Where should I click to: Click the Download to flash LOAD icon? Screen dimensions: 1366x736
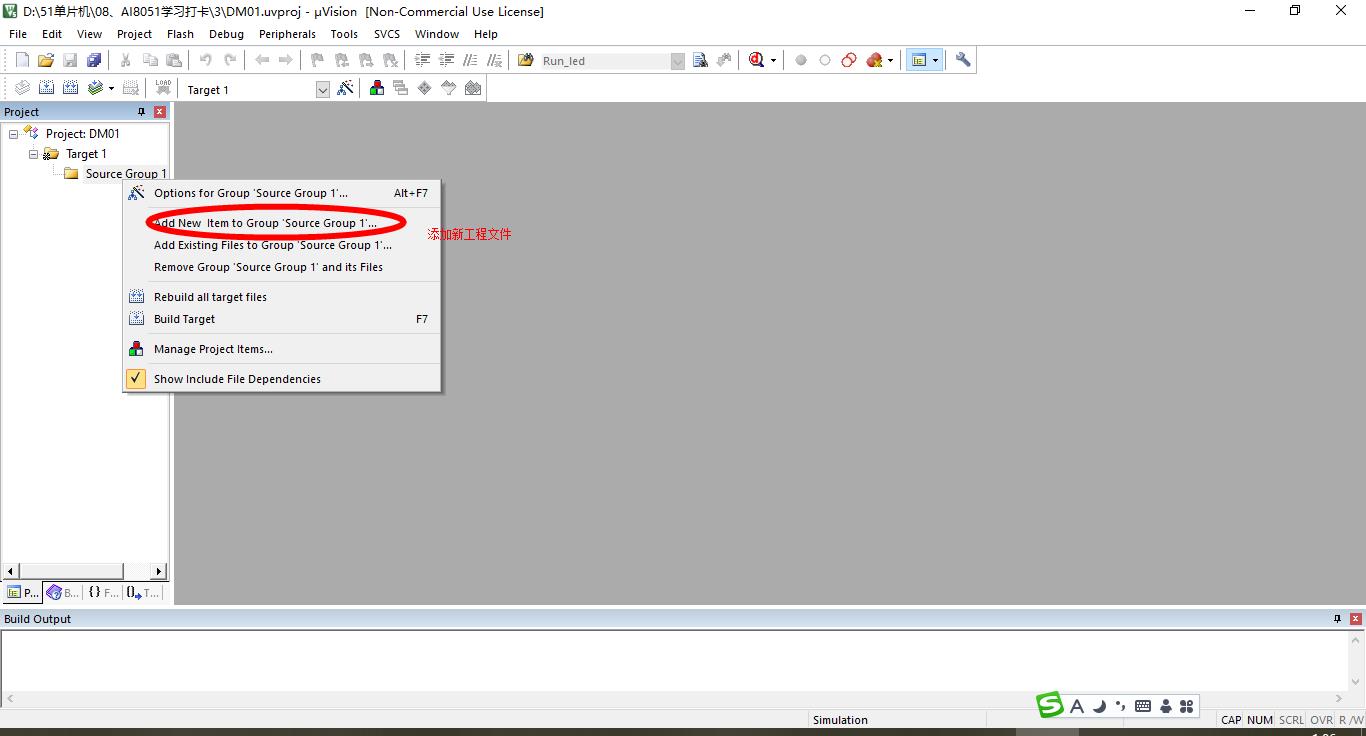pos(163,88)
